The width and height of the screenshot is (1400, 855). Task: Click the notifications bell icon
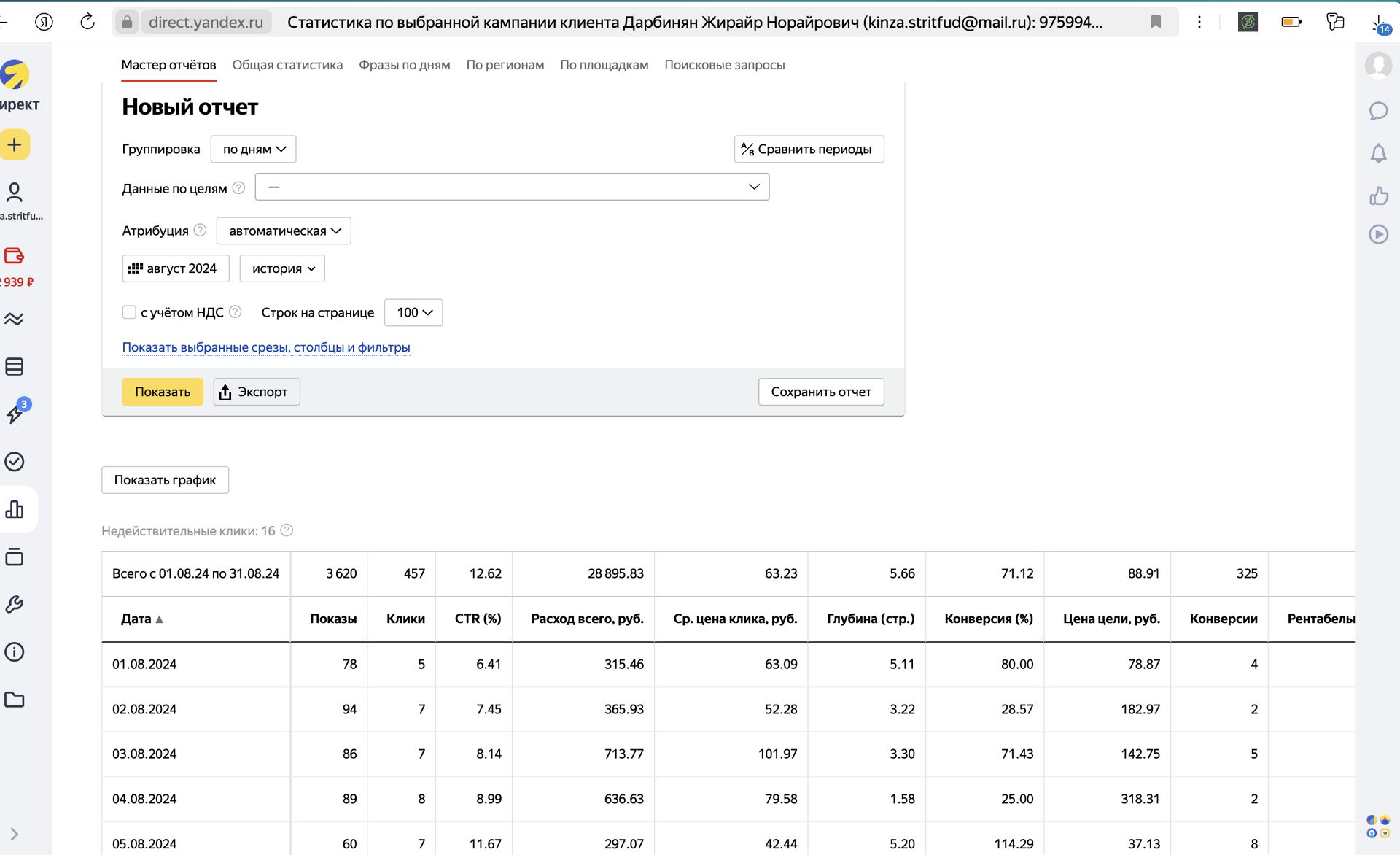click(1378, 153)
